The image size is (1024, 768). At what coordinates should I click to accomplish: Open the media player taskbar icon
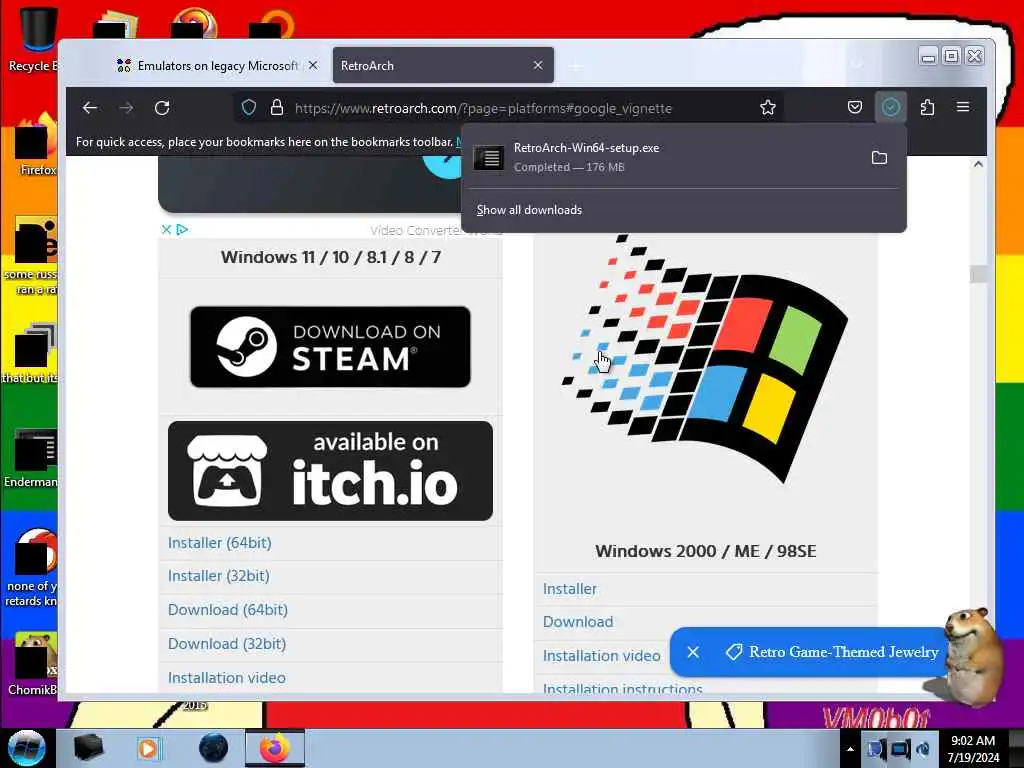148,748
